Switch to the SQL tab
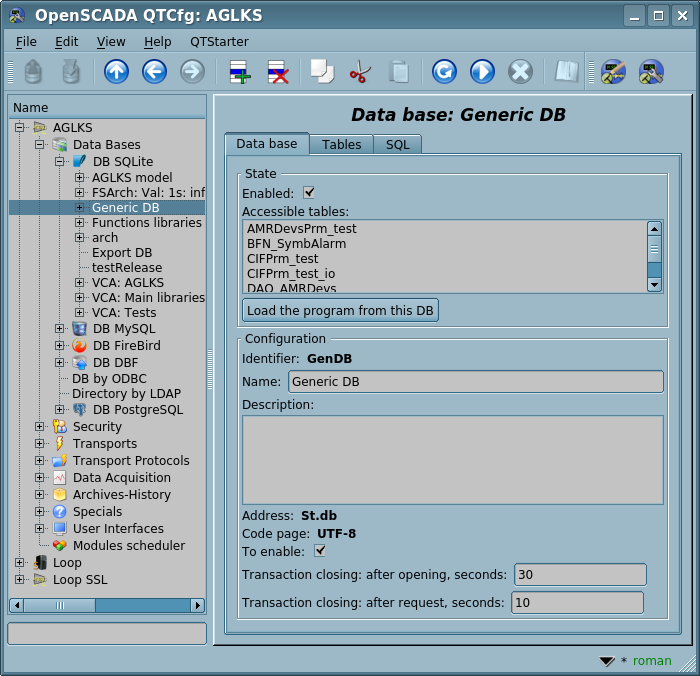This screenshot has height=676, width=700. [398, 144]
